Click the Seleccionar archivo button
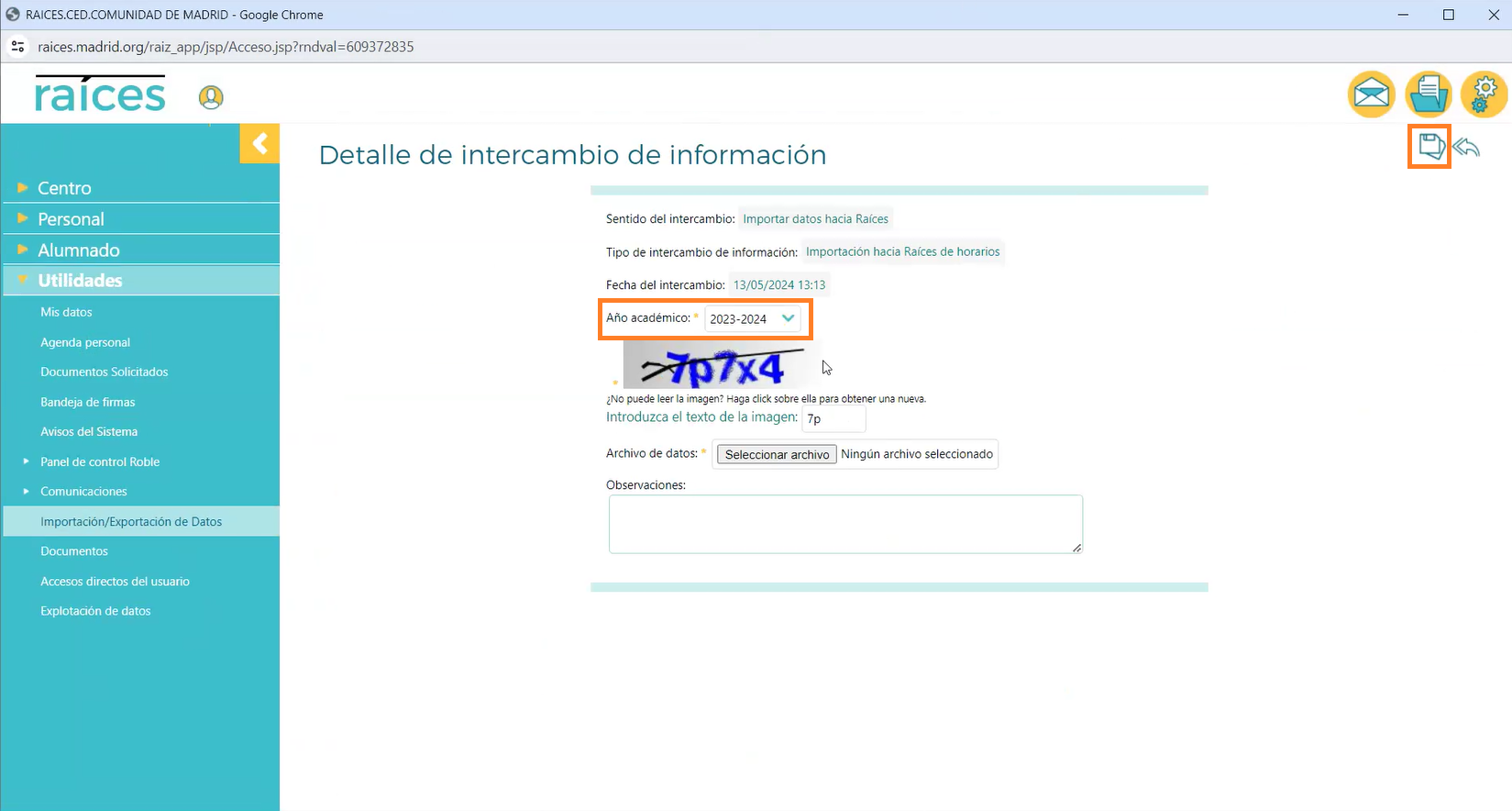 coord(777,454)
